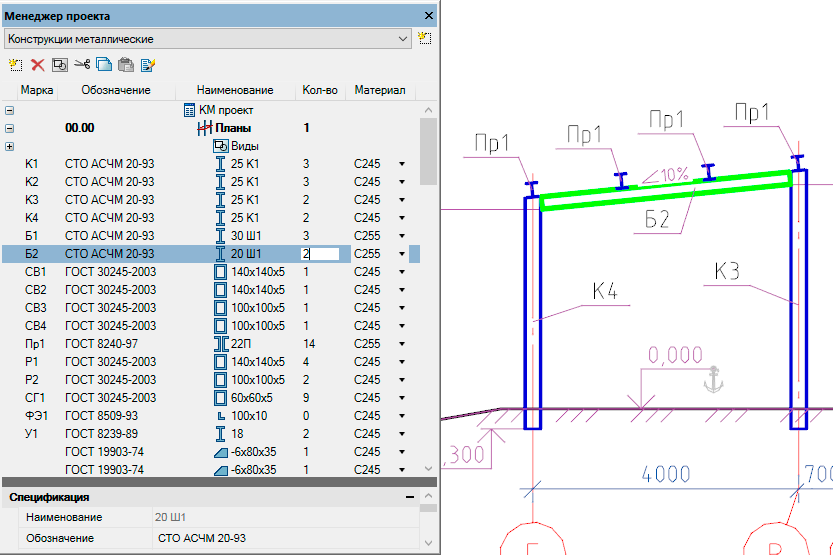Click the Кол-во column header

[320, 90]
